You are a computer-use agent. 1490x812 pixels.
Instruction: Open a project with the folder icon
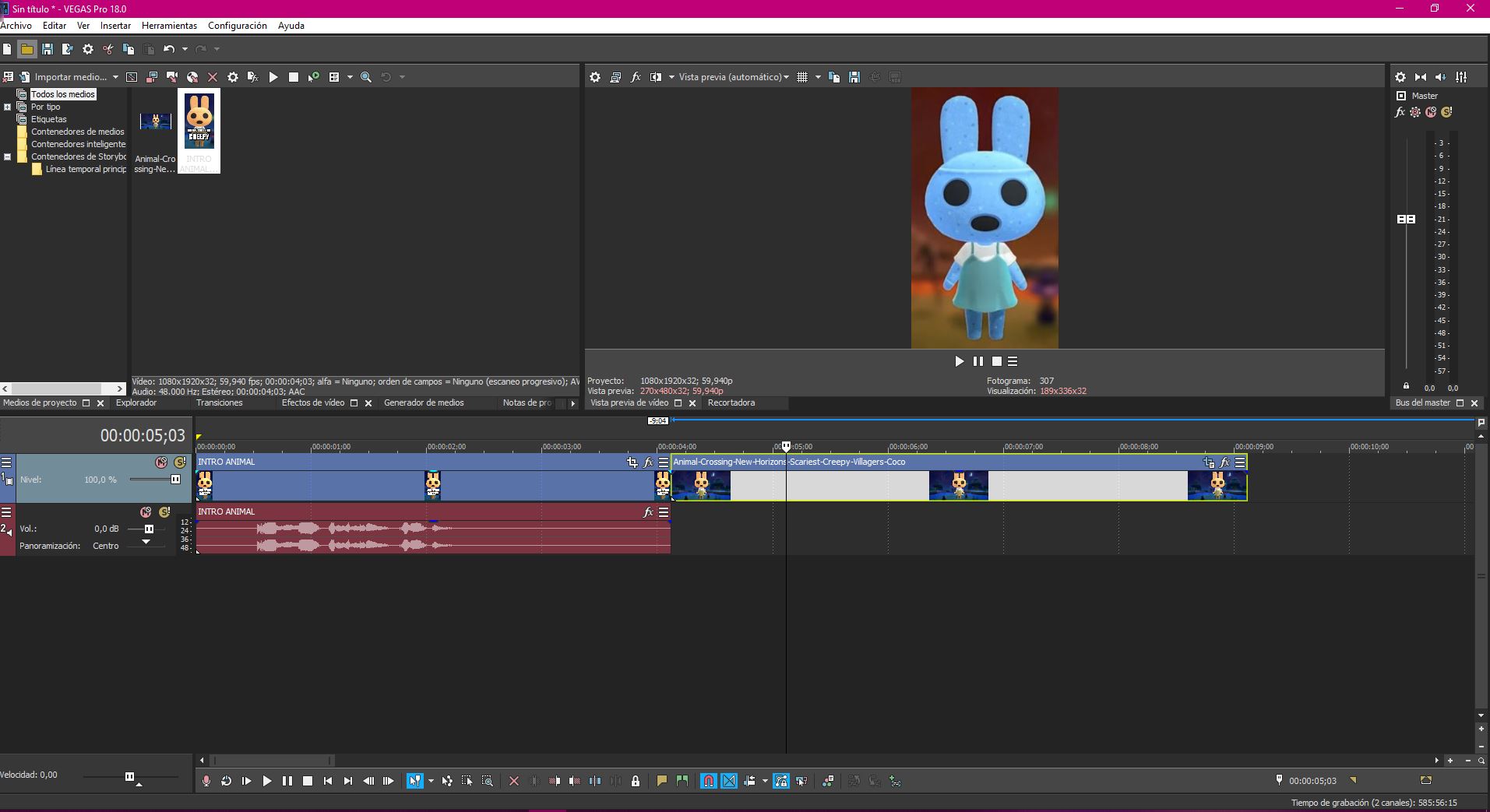27,49
